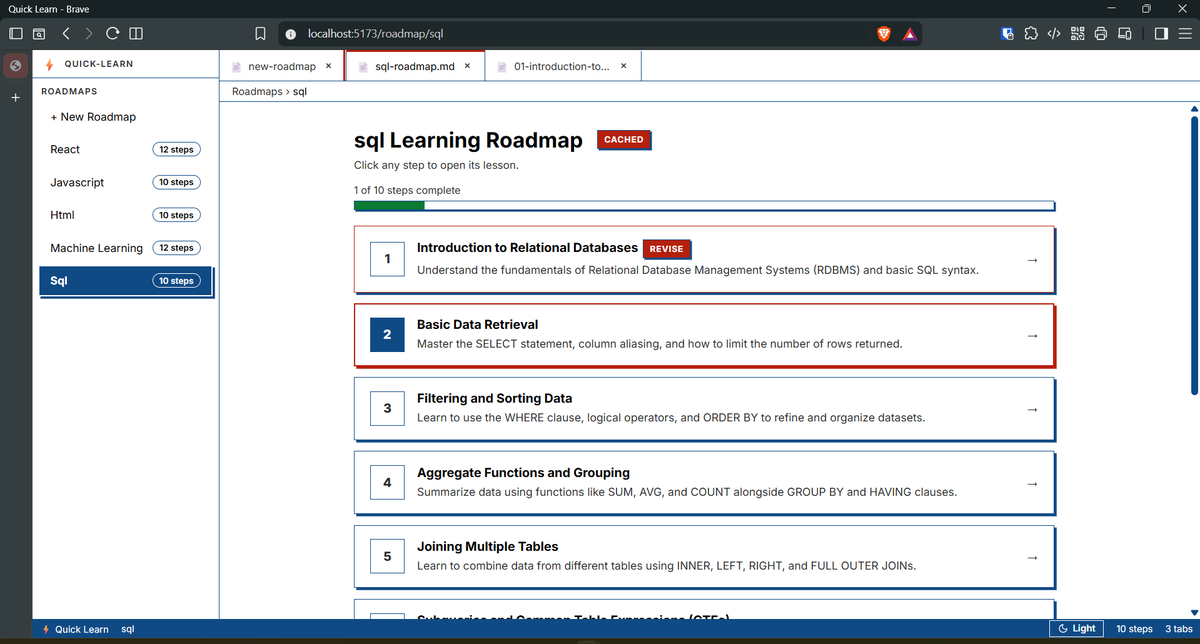Toggle the vertical tabs sidebar panel icon
1200x644 pixels.
click(16, 34)
